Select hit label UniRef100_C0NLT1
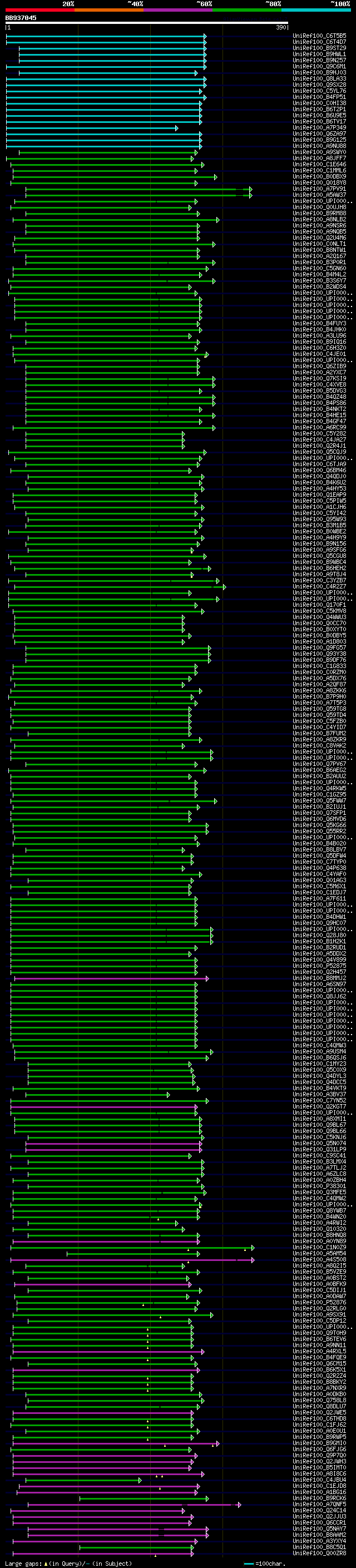Image resolution: width=356 pixels, height=1568 pixels. [319, 244]
